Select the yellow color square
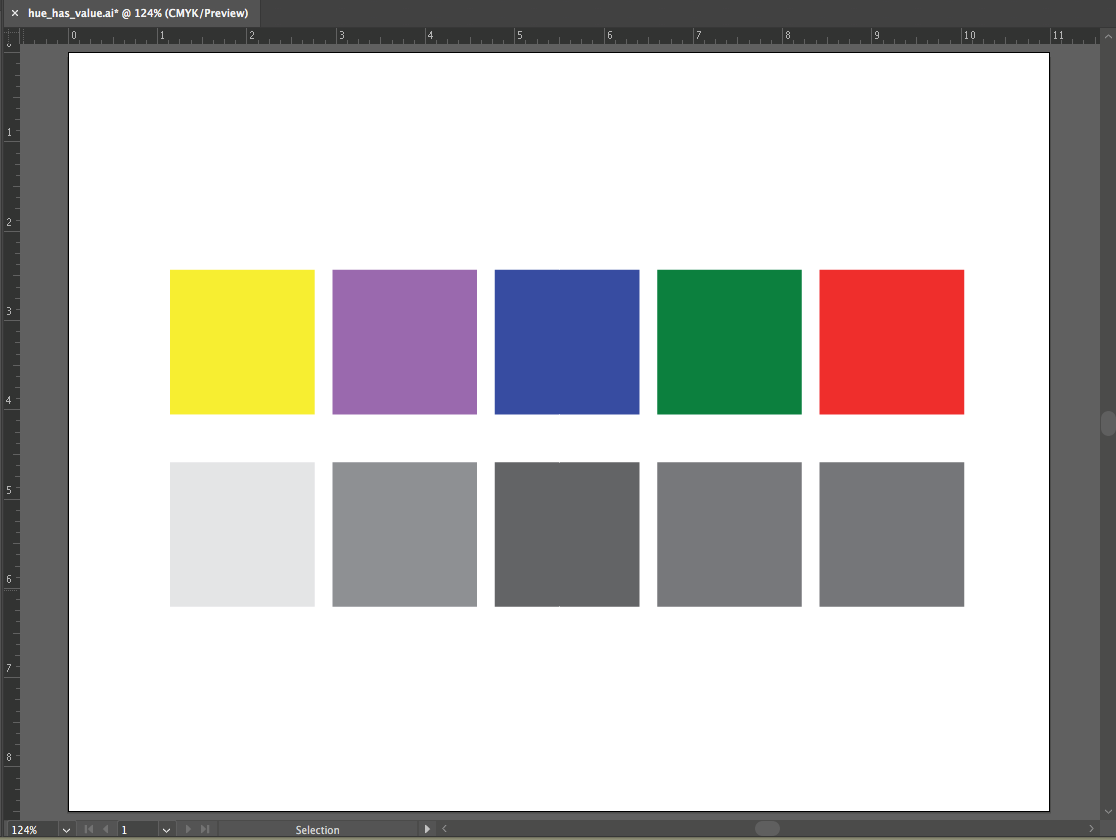Image resolution: width=1116 pixels, height=840 pixels. click(x=242, y=342)
